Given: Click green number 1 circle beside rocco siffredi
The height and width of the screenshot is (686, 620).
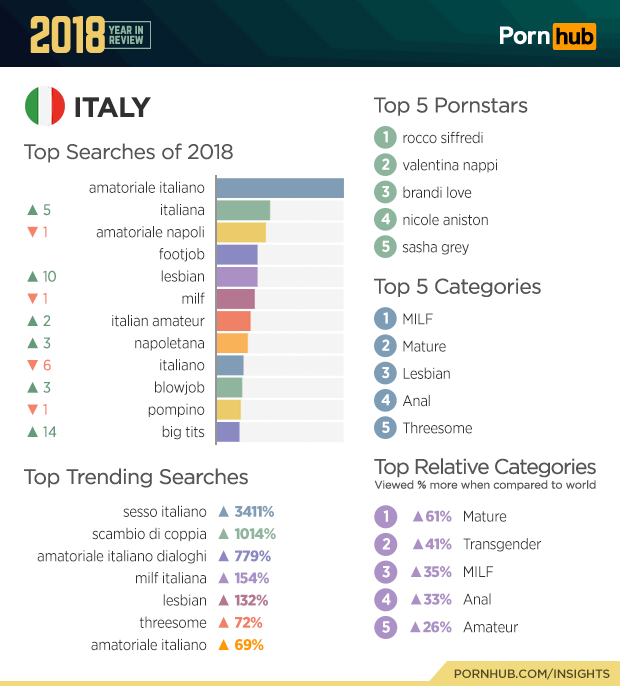Looking at the screenshot, I should (385, 138).
